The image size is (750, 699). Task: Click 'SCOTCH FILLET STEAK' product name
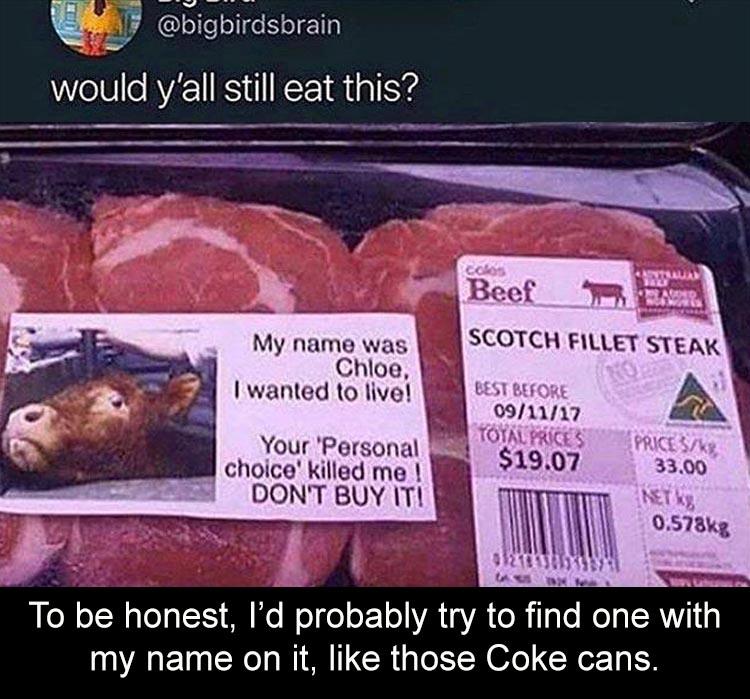coord(593,342)
